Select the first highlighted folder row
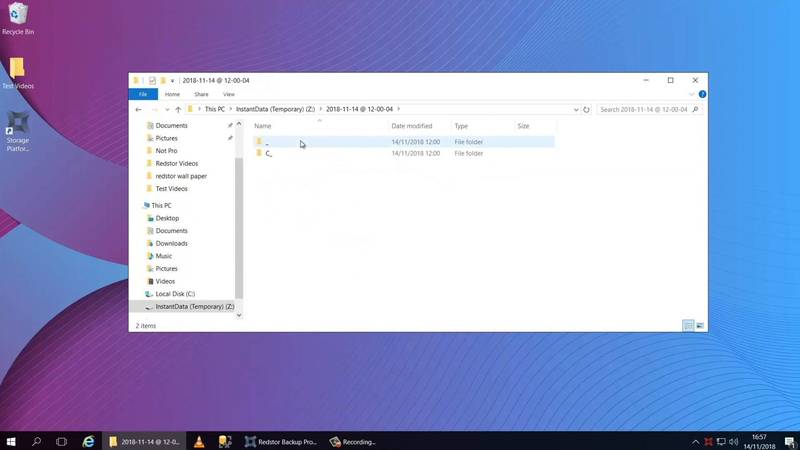Screen dimensions: 800x450 (x=403, y=142)
